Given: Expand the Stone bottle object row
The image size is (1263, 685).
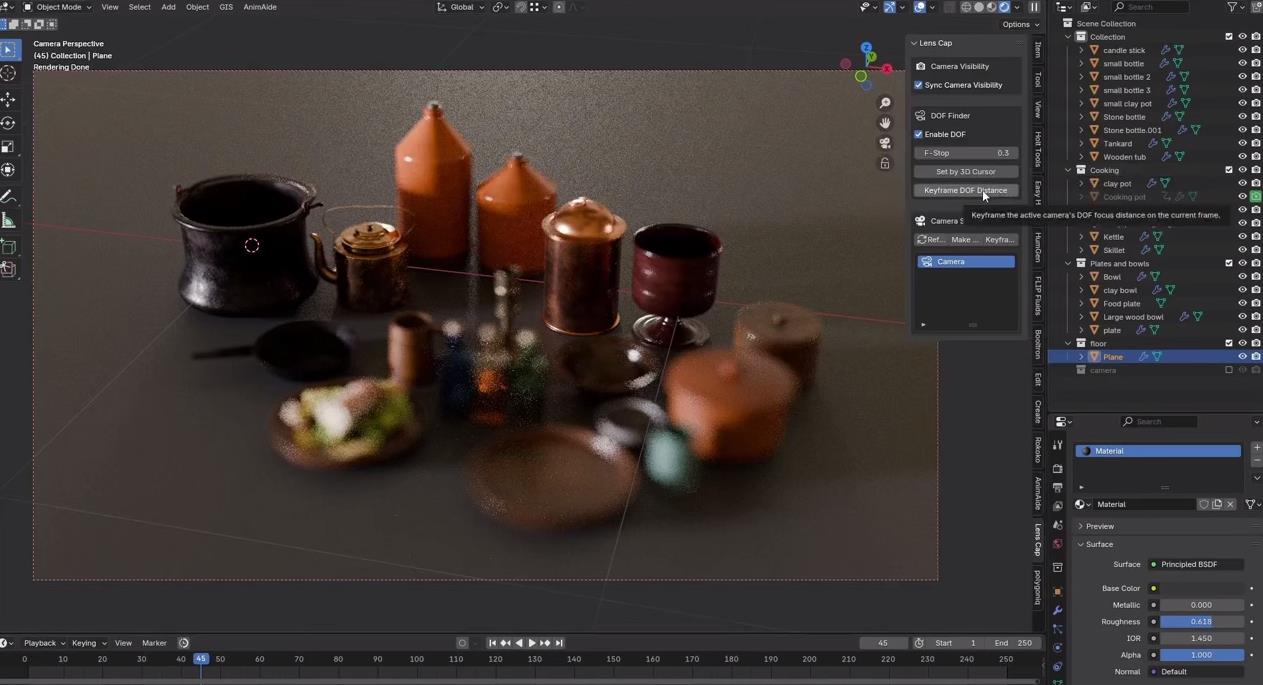Looking at the screenshot, I should pos(1081,117).
